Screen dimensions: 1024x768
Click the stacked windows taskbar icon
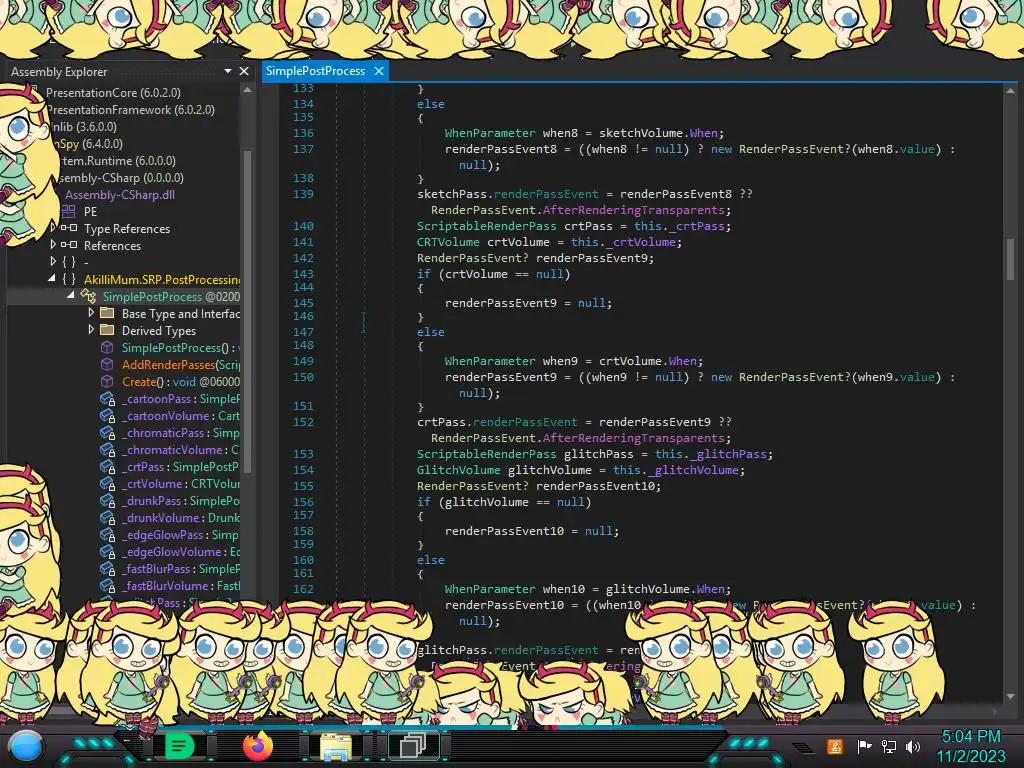413,745
